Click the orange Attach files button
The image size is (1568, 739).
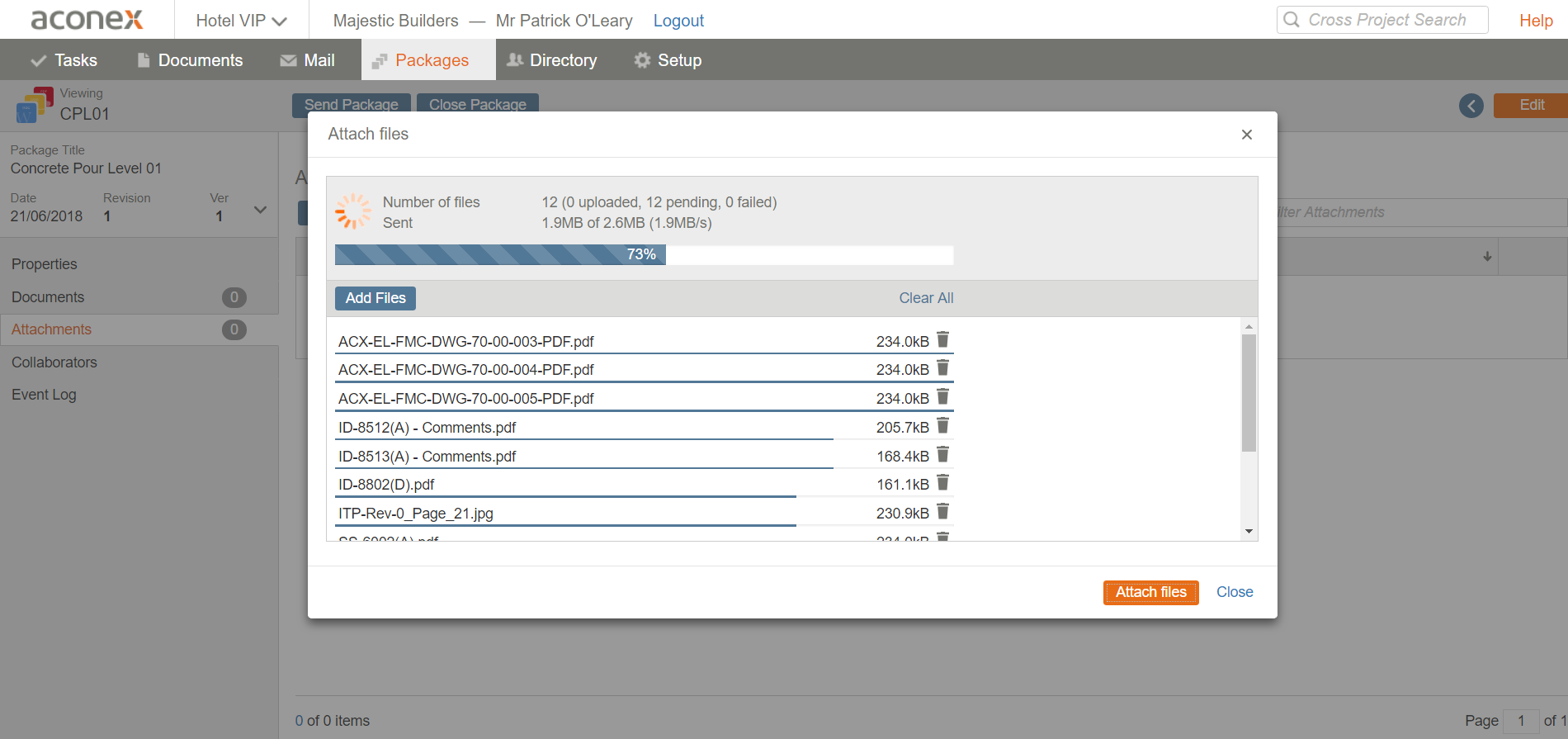[1150, 592]
